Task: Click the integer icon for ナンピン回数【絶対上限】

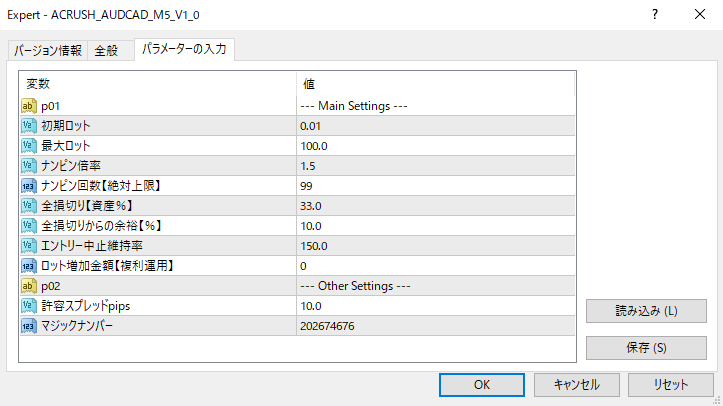Action: coord(28,186)
